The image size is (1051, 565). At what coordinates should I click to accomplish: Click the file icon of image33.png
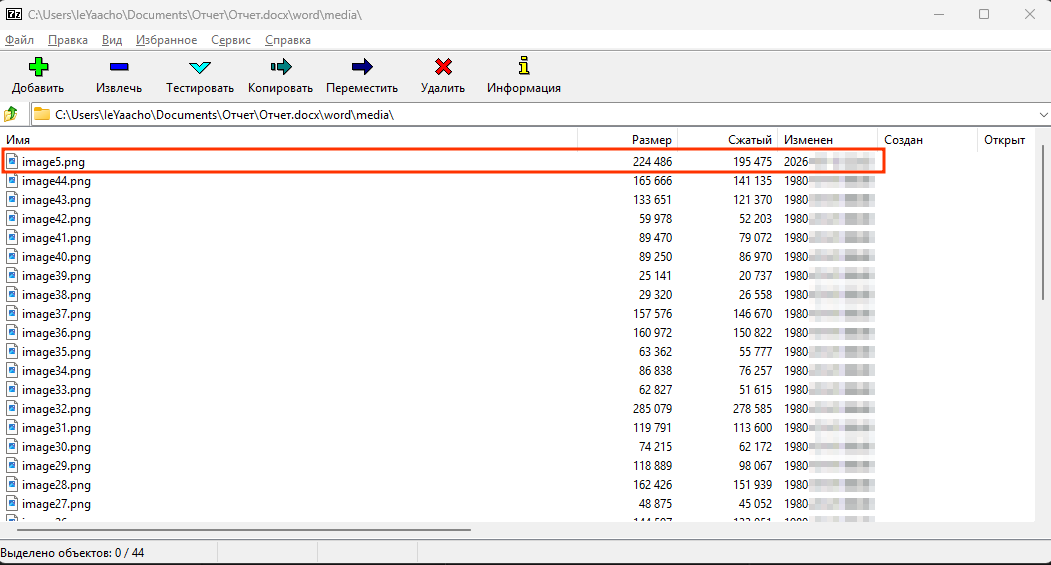pyautogui.click(x=12, y=389)
